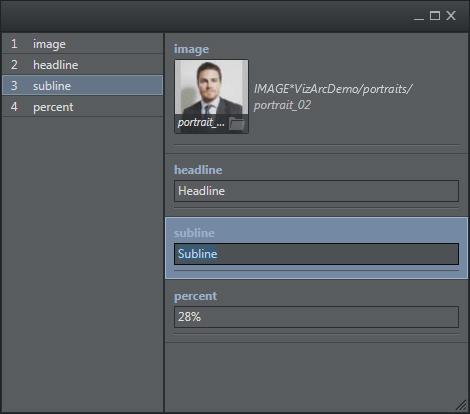Select the image row in the list

(82, 44)
